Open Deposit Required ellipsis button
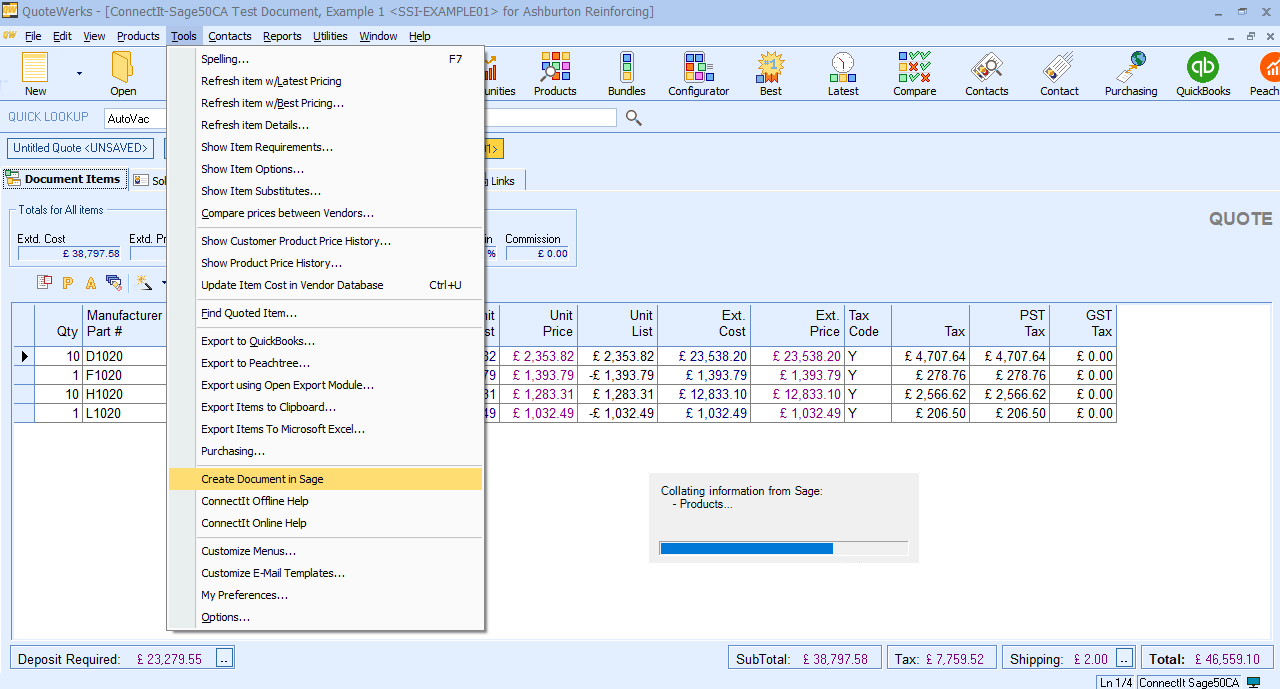 tap(225, 658)
